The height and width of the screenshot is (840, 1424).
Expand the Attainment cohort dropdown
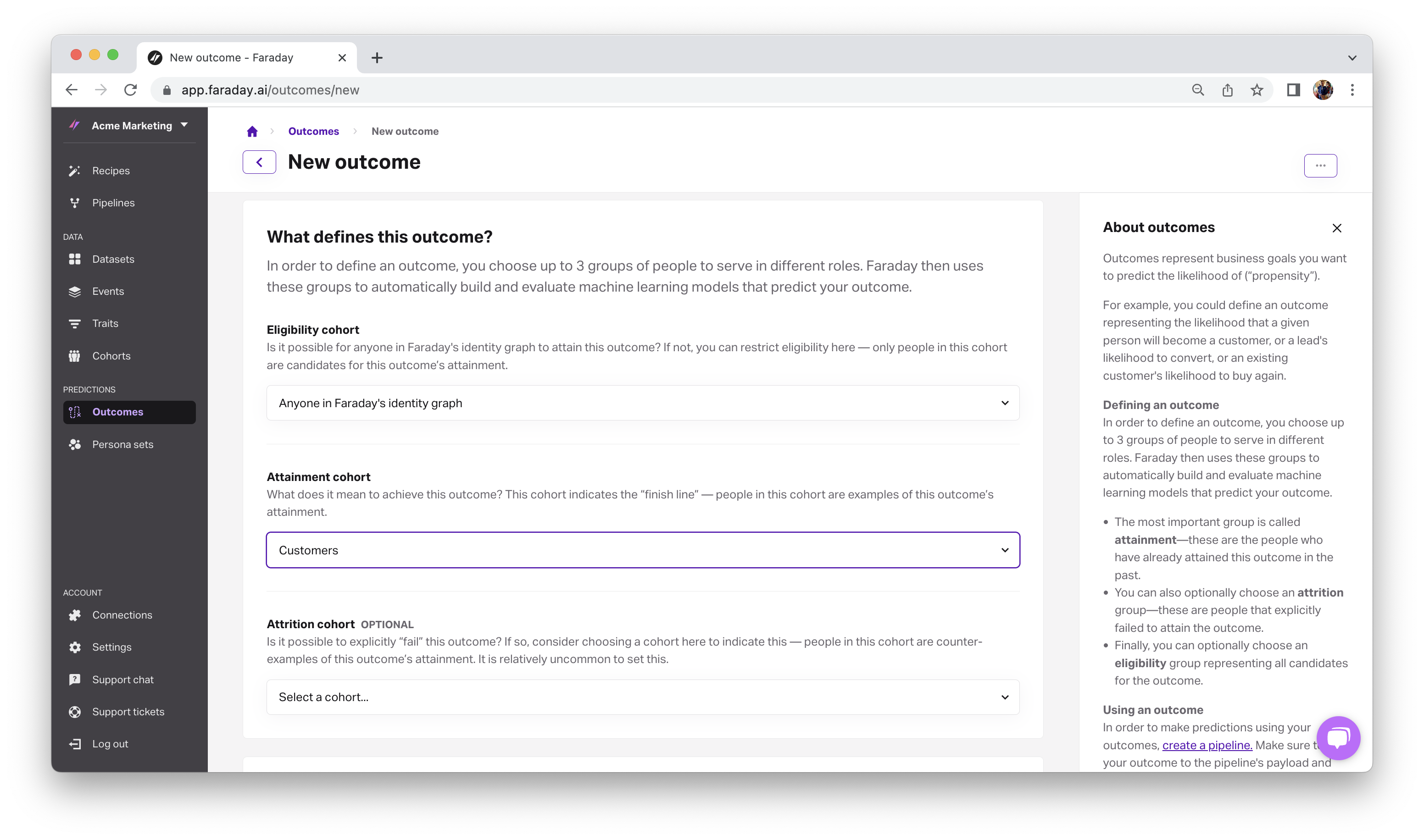point(1005,549)
